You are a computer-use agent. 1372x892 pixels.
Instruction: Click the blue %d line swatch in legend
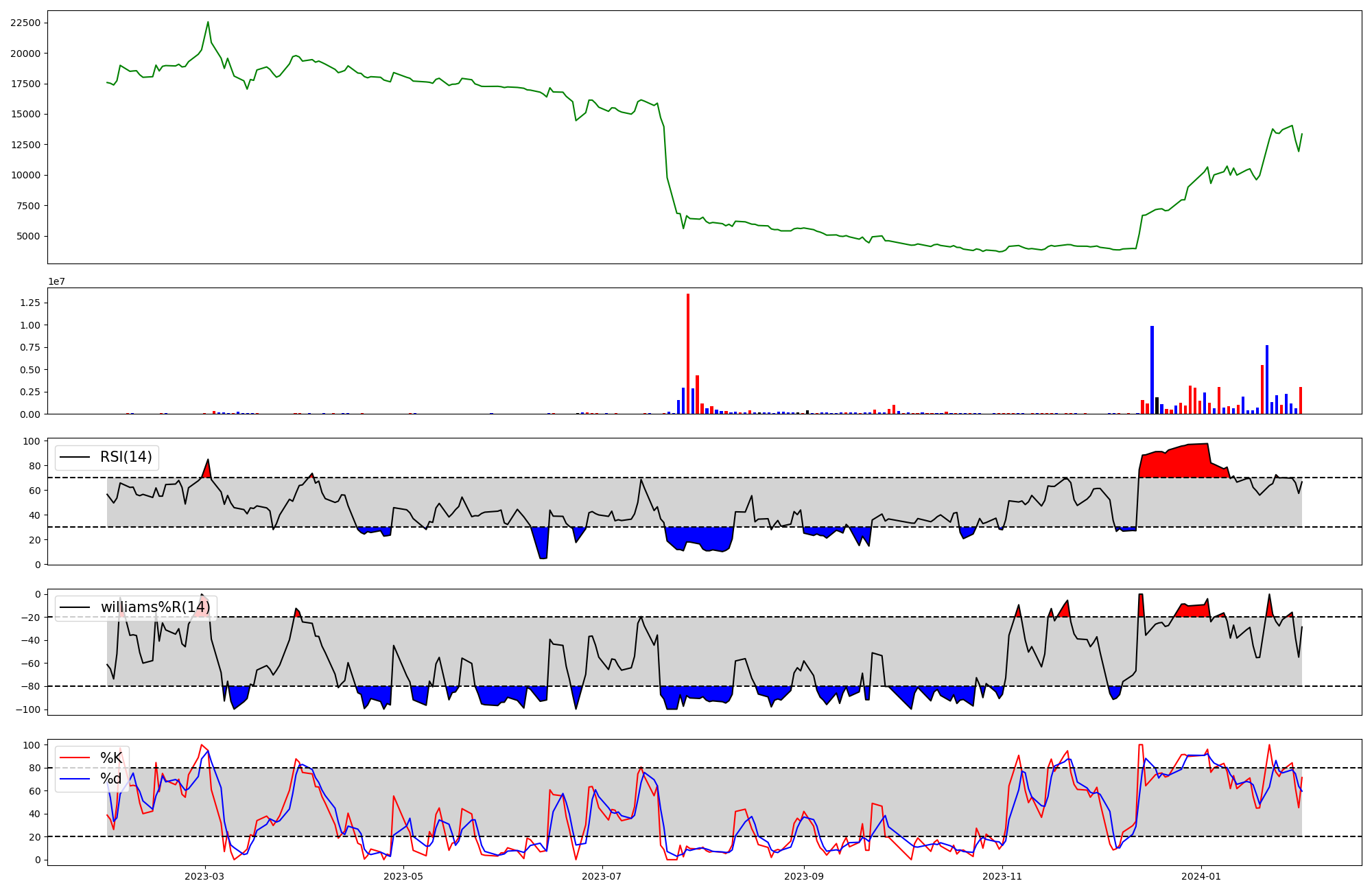point(75,778)
